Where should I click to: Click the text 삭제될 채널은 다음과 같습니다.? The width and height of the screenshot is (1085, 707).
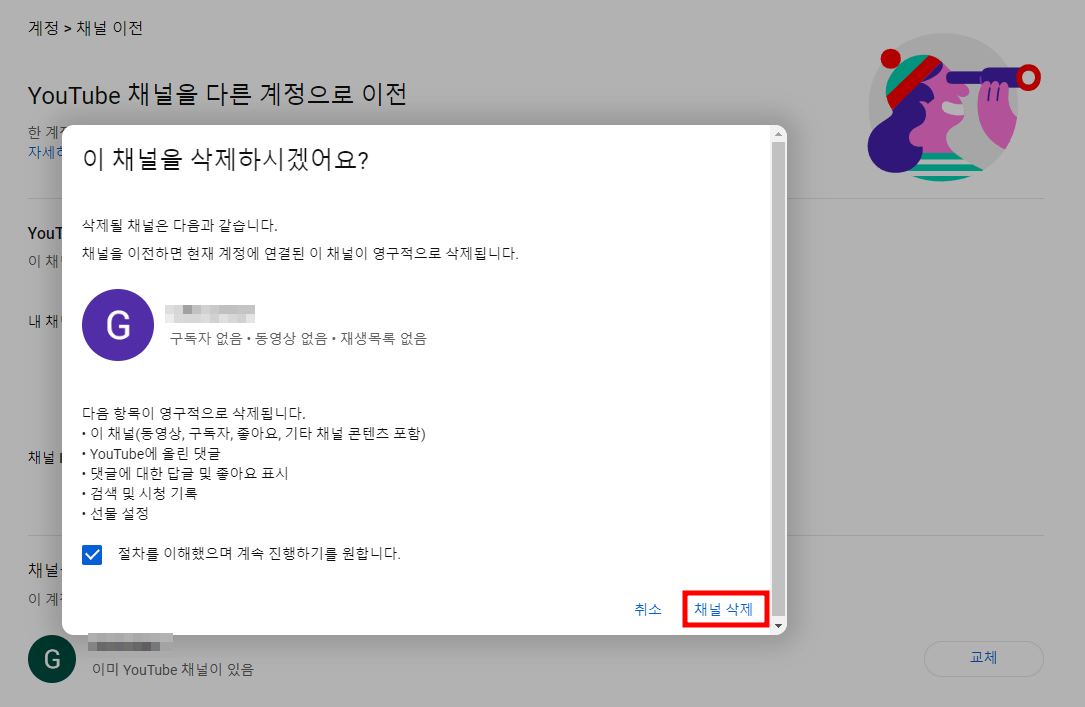click(180, 226)
